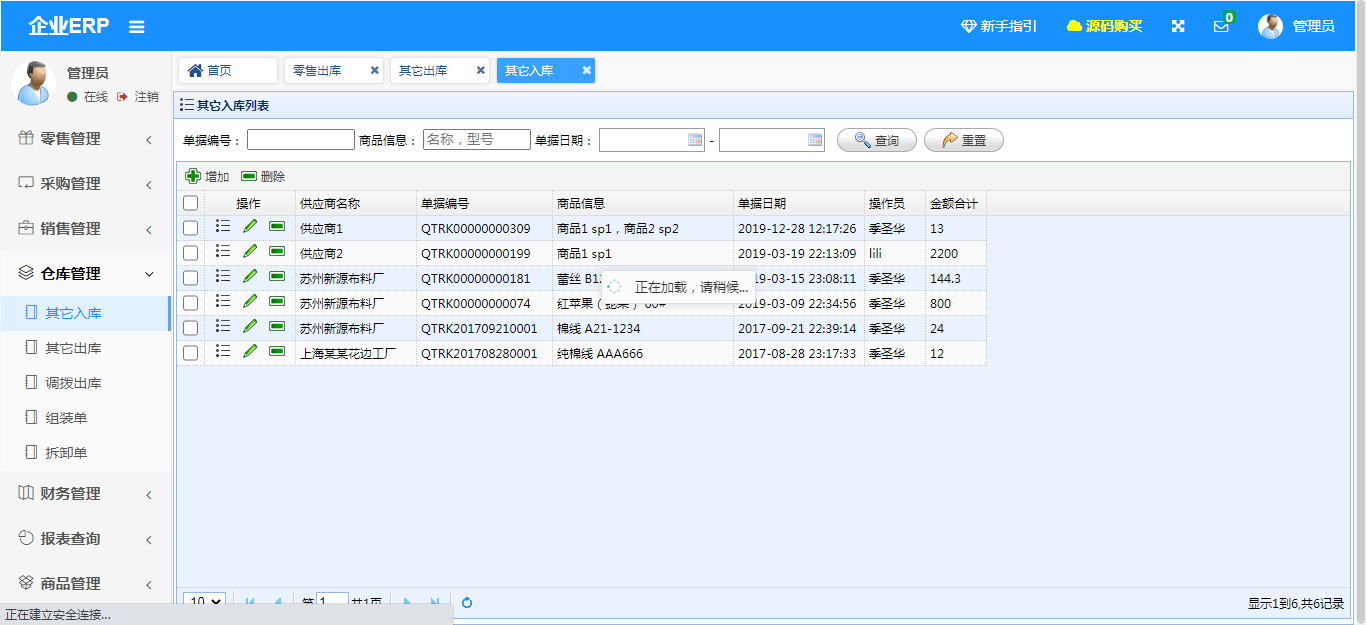
Task: Click the green pencil edit icon for 供应商1
Action: [250, 227]
